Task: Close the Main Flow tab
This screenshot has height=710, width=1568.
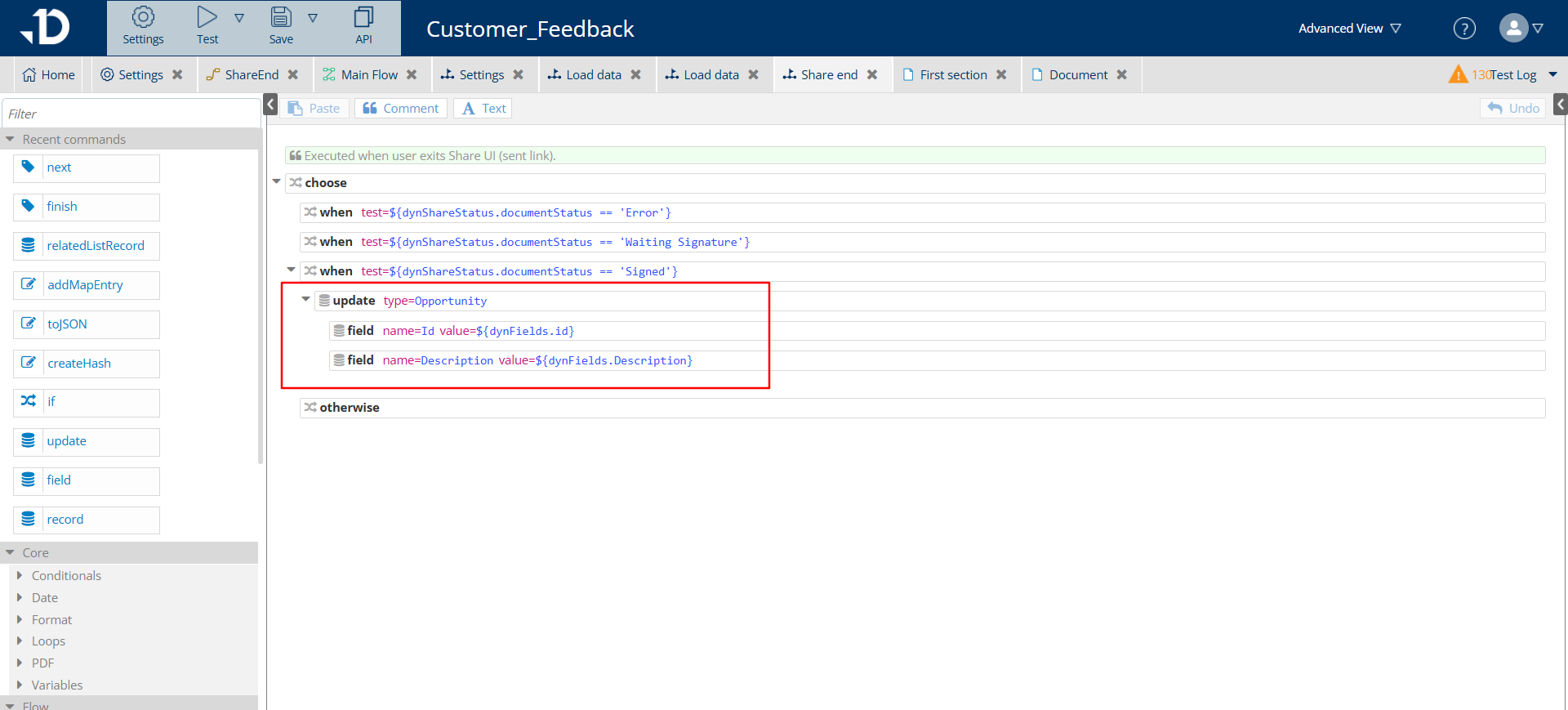Action: pos(412,74)
